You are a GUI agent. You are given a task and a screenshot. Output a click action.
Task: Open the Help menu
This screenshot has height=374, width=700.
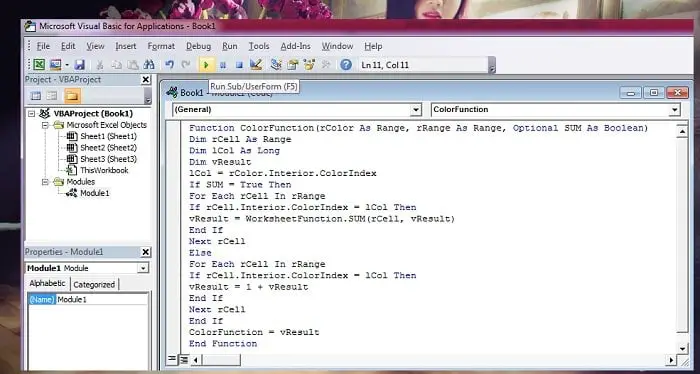373,46
